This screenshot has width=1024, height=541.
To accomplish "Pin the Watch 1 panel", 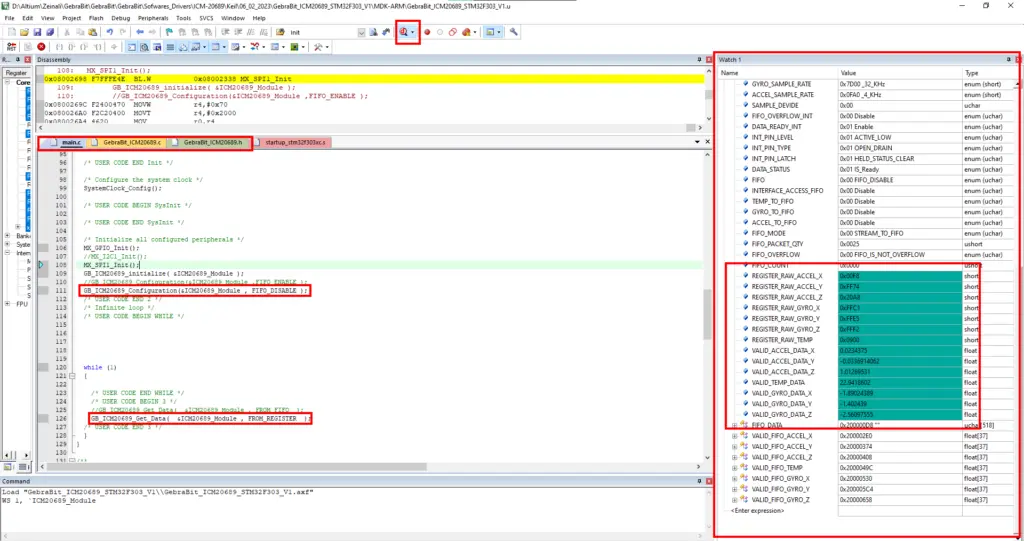I will (x=1008, y=59).
